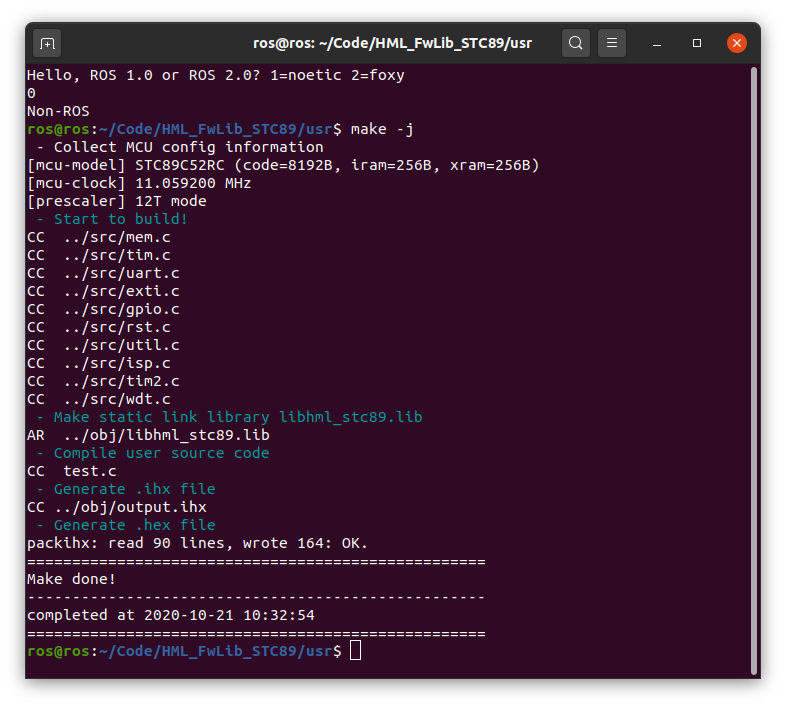Click the [mcu-model] STC89C52RC line
786x707 pixels.
283,165
